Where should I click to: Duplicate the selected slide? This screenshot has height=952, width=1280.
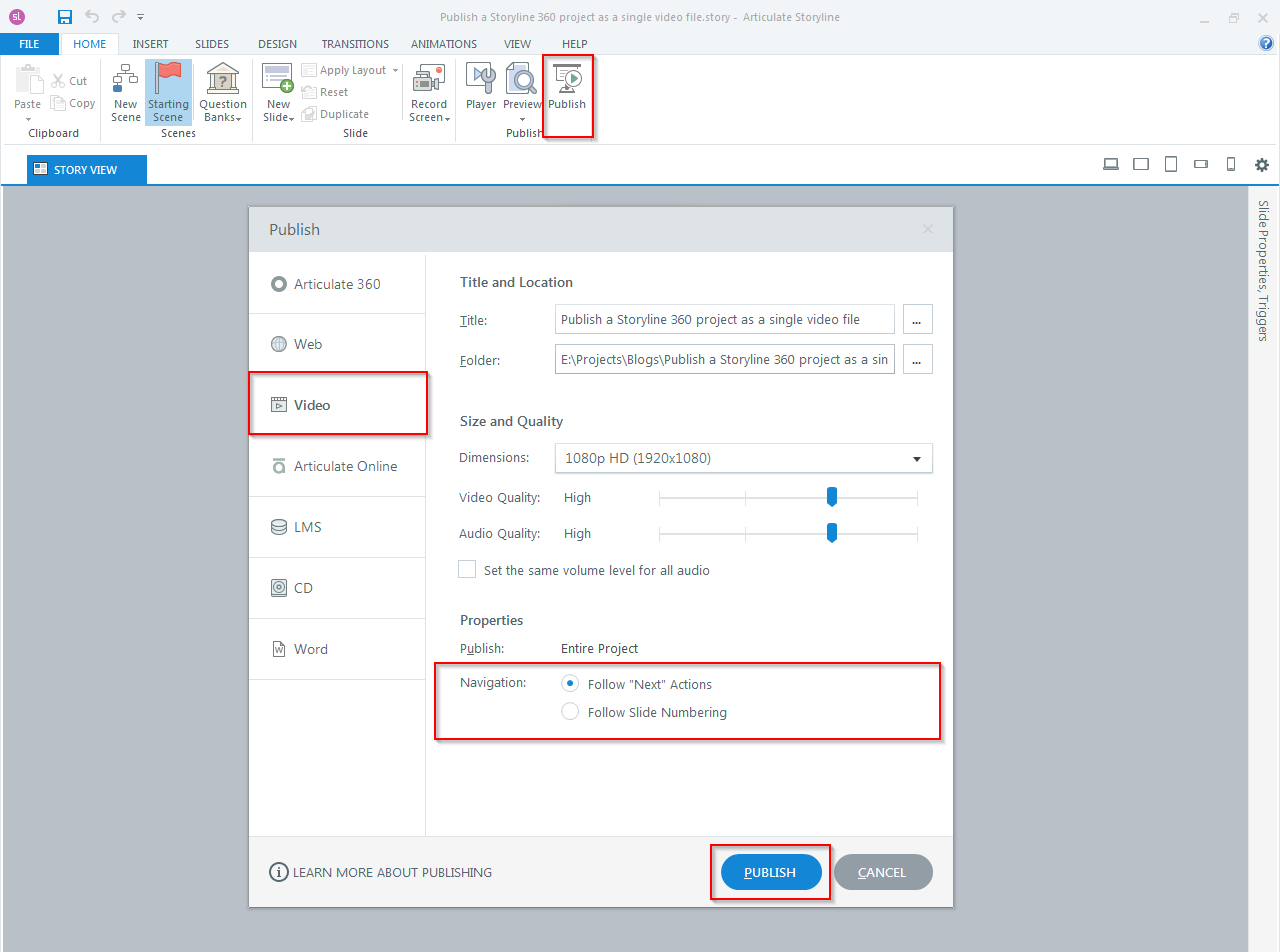tap(336, 114)
